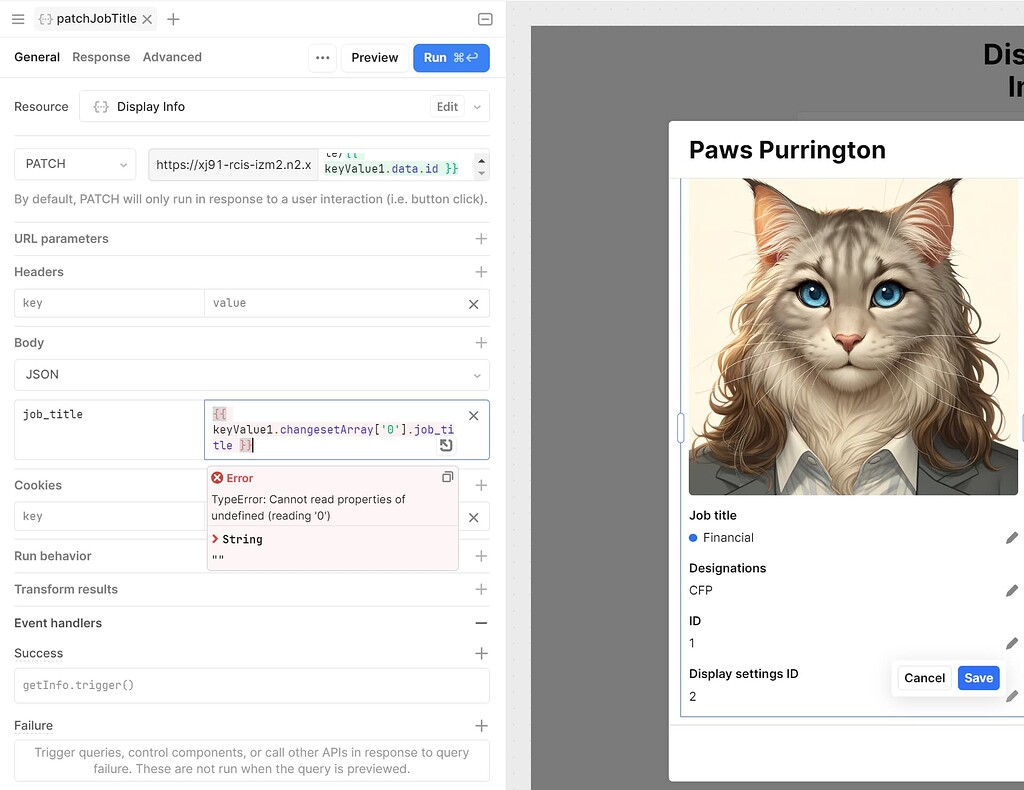Copy the error message
The image size is (1024, 790).
pos(447,478)
